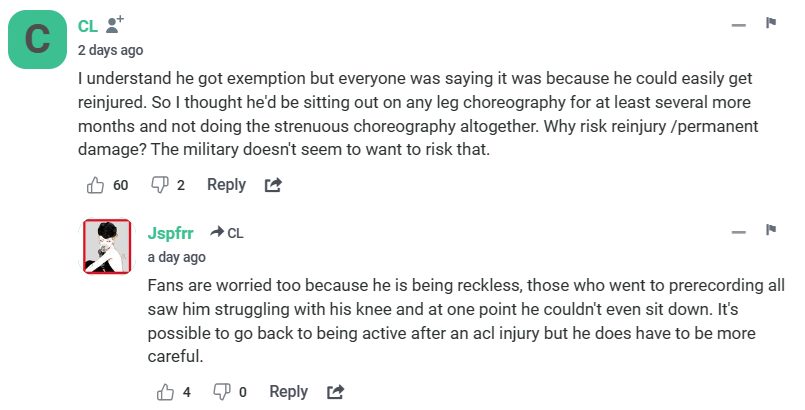Collapse CL's comment thread with minus
Screen dimensions: 805x410
tap(739, 24)
